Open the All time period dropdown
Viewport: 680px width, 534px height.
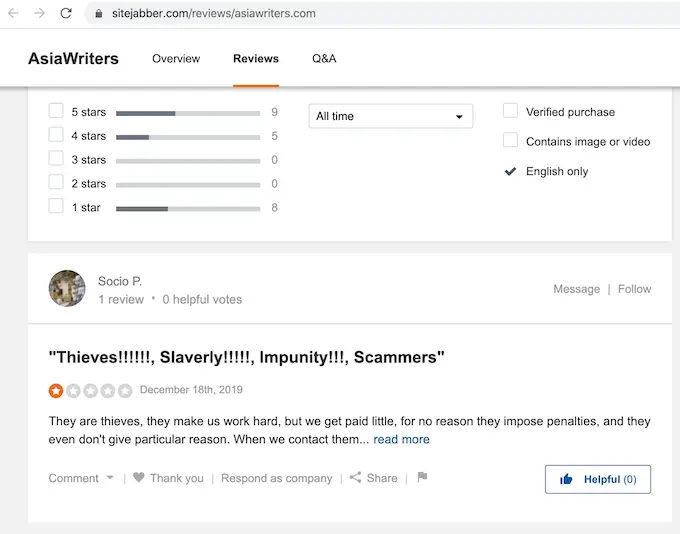[x=390, y=116]
